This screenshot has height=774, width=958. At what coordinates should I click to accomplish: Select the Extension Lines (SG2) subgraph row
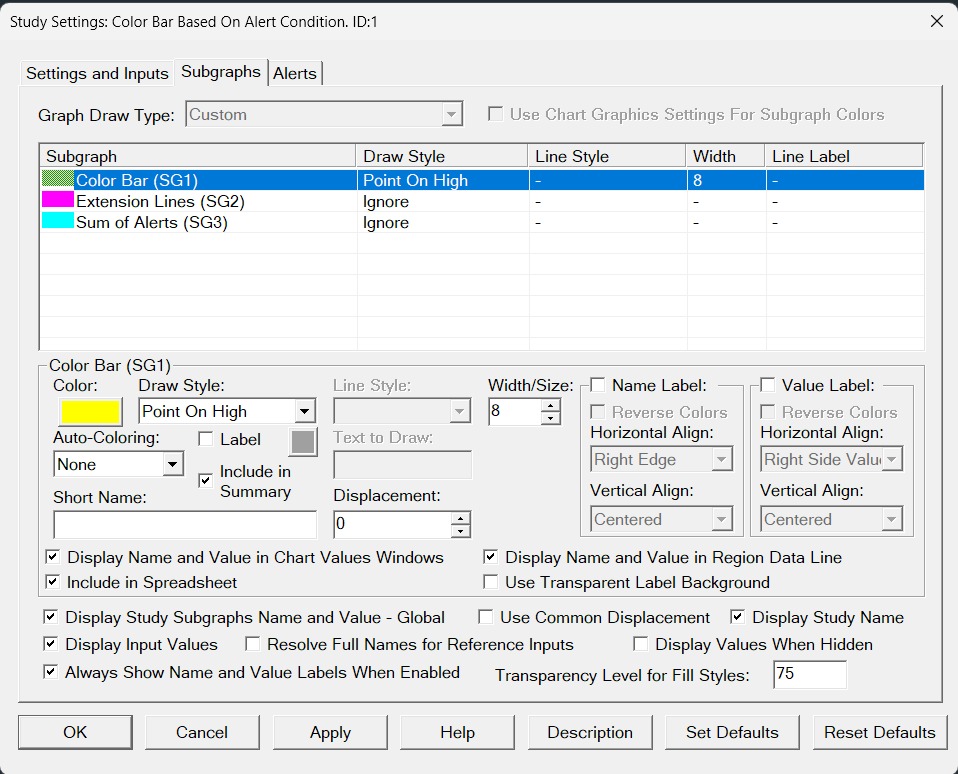click(x=160, y=201)
